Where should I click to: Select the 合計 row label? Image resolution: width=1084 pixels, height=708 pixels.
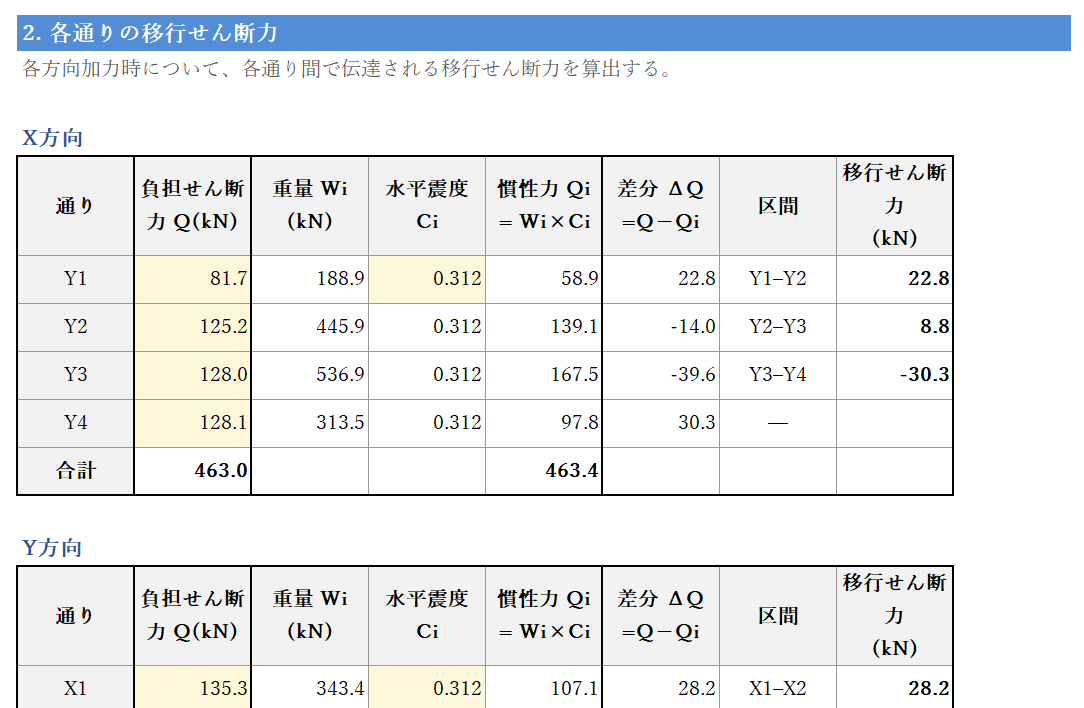coord(75,471)
